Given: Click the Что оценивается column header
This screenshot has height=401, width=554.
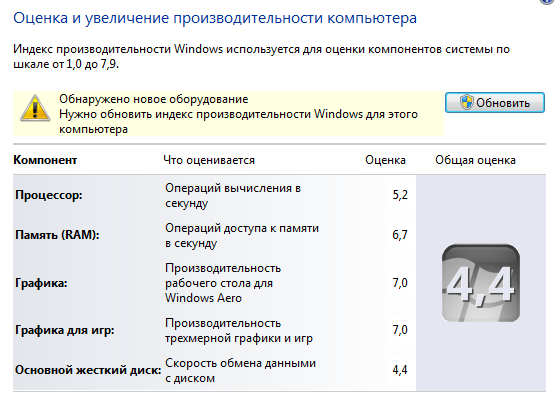Looking at the screenshot, I should [209, 160].
